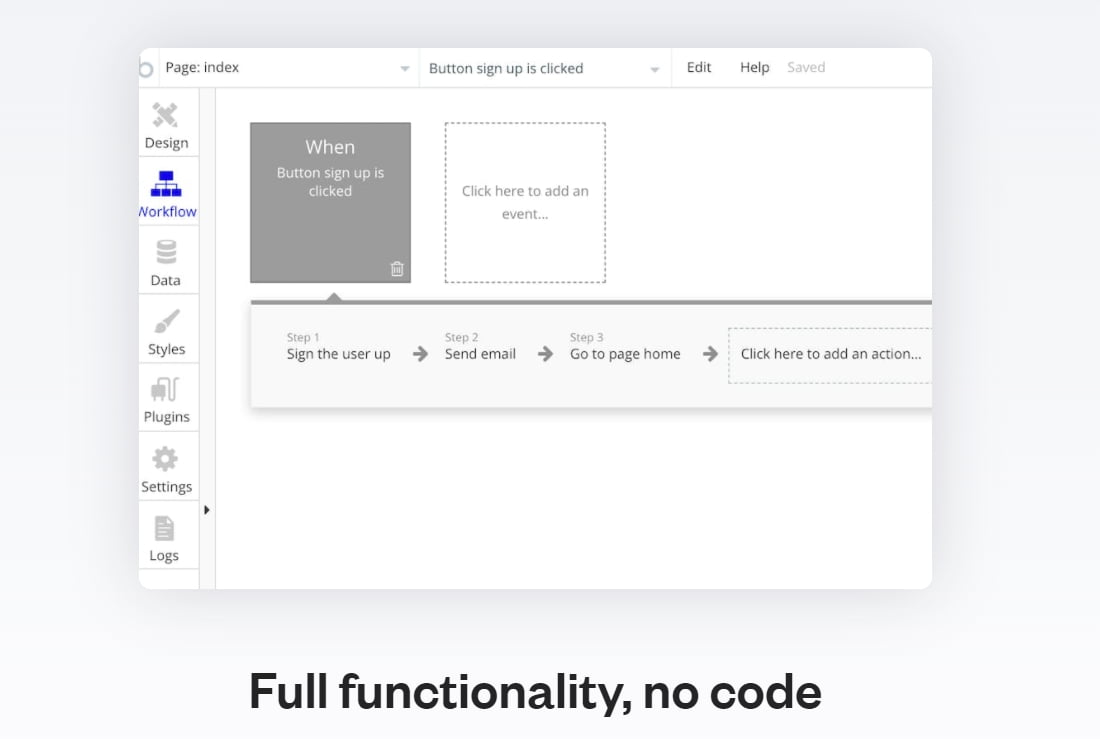Open the Logs document icon
1100x739 pixels.
164,528
